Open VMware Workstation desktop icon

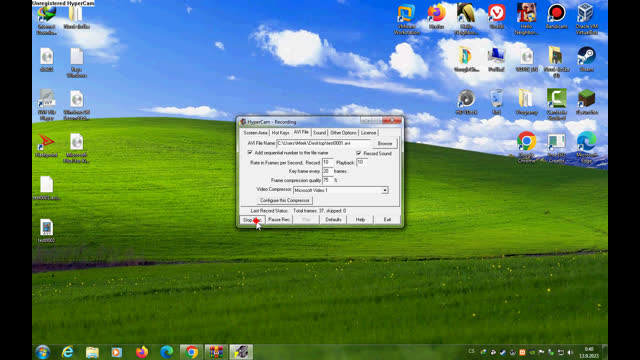pos(407,19)
